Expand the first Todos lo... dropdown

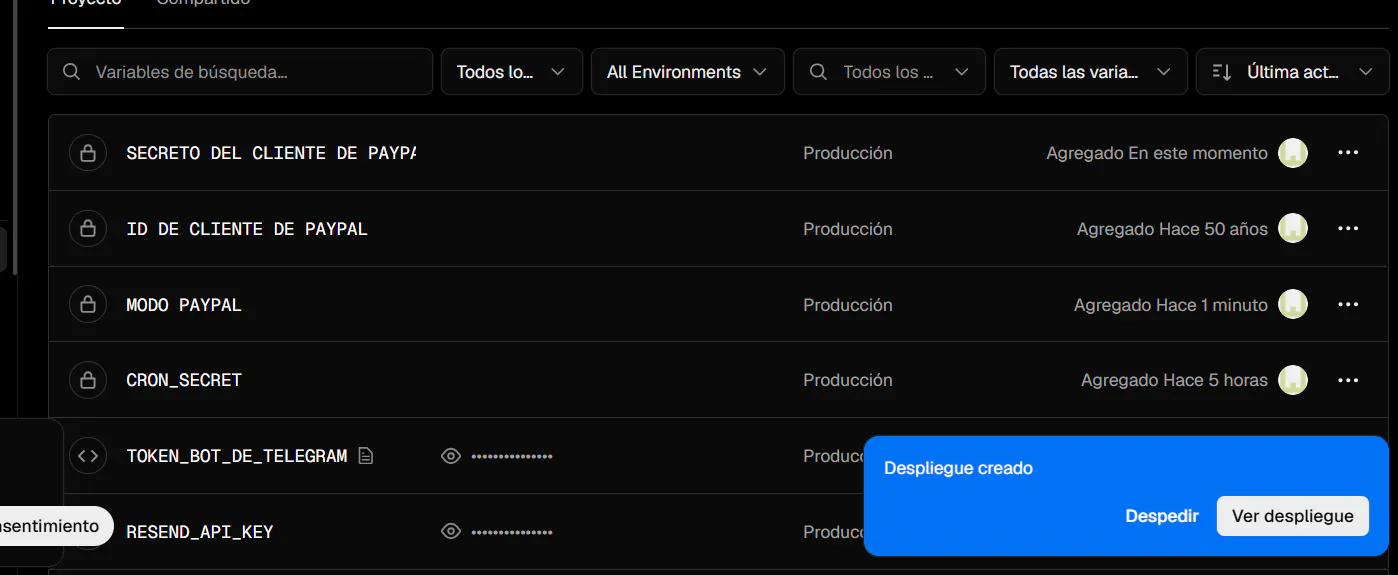[x=511, y=72]
